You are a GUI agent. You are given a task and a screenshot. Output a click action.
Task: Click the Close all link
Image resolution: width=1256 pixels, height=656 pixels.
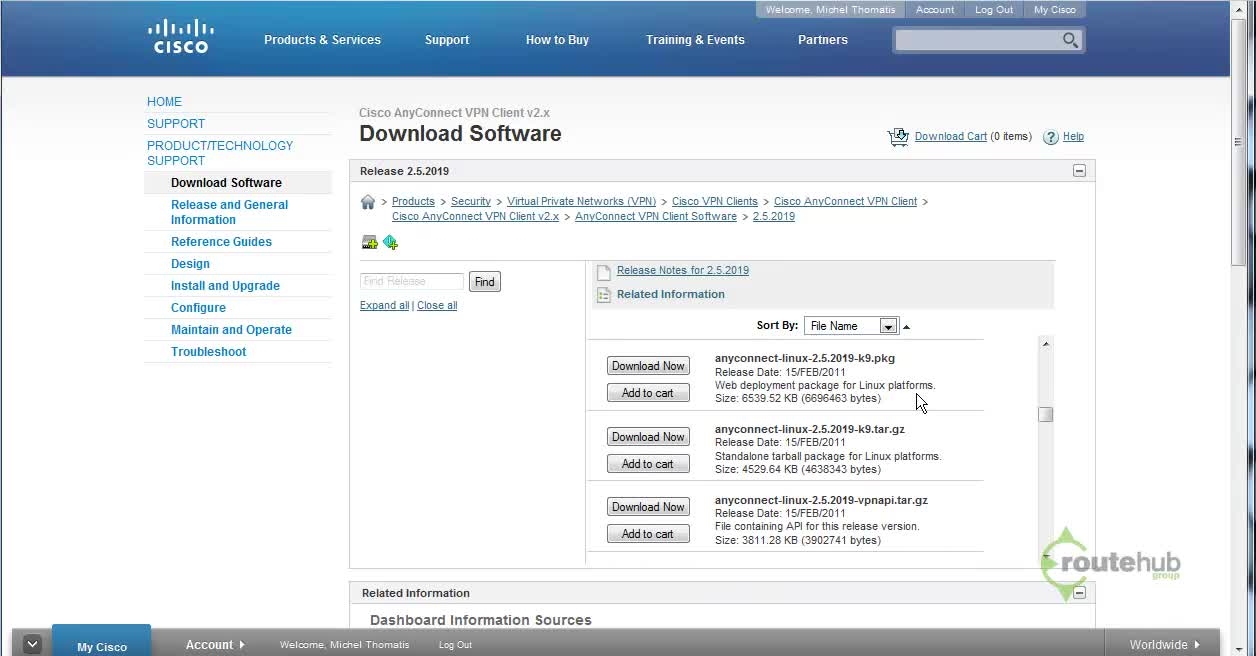(437, 306)
